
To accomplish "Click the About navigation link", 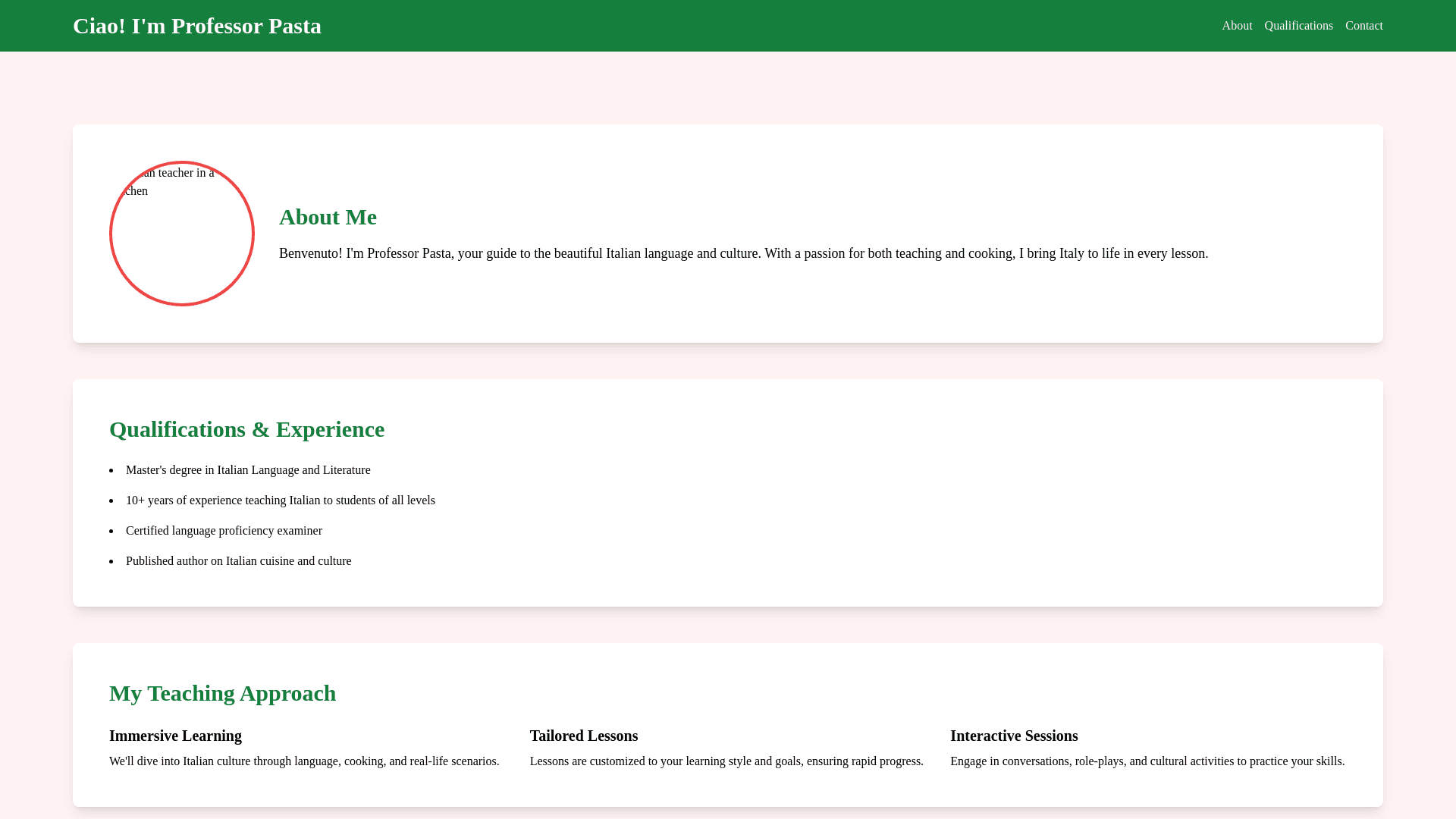I will (x=1237, y=26).
